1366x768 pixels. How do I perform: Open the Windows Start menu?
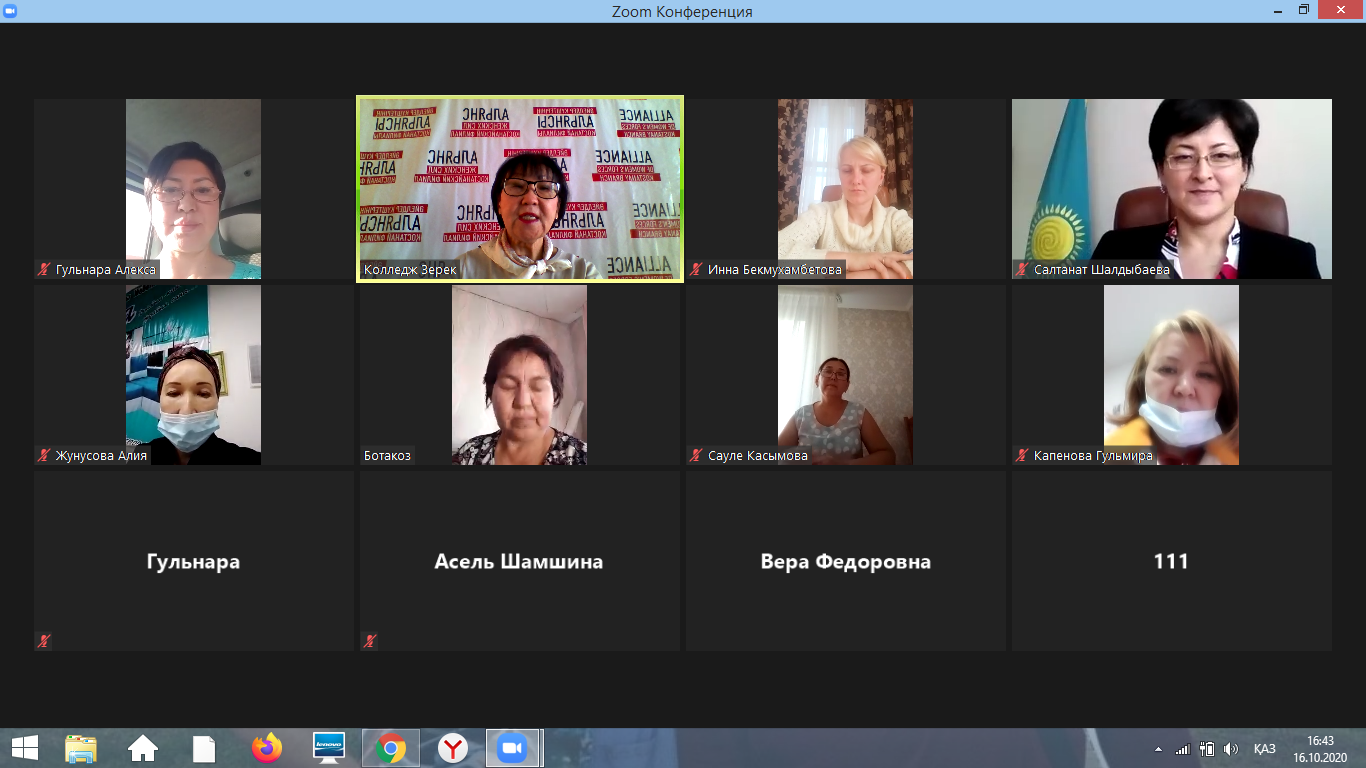tap(24, 748)
